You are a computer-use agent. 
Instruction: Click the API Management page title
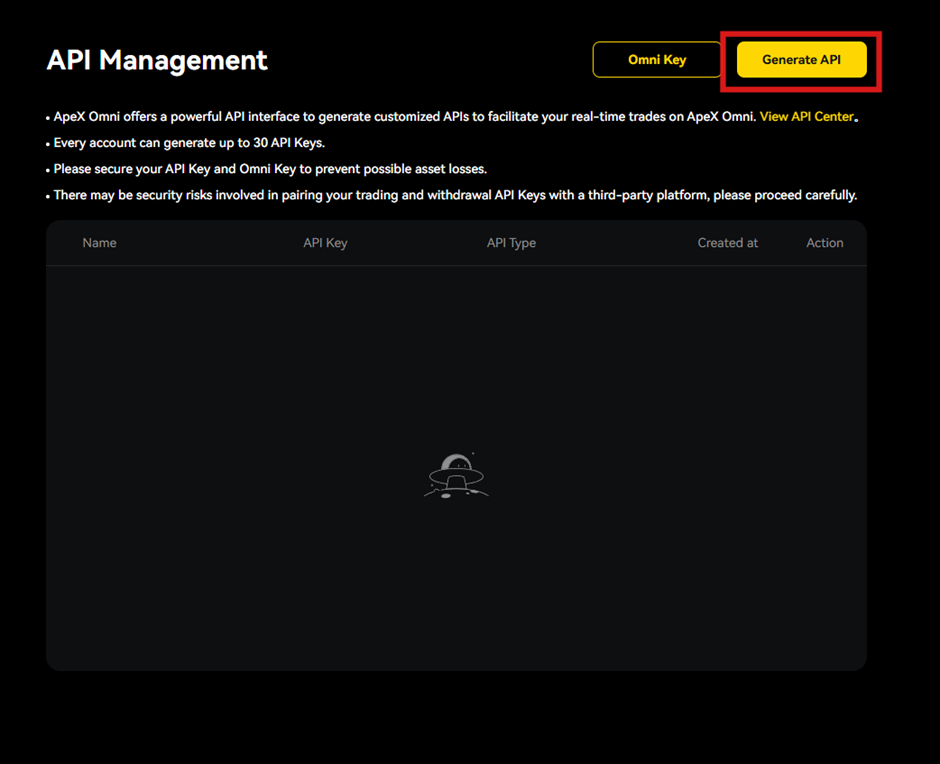157,60
